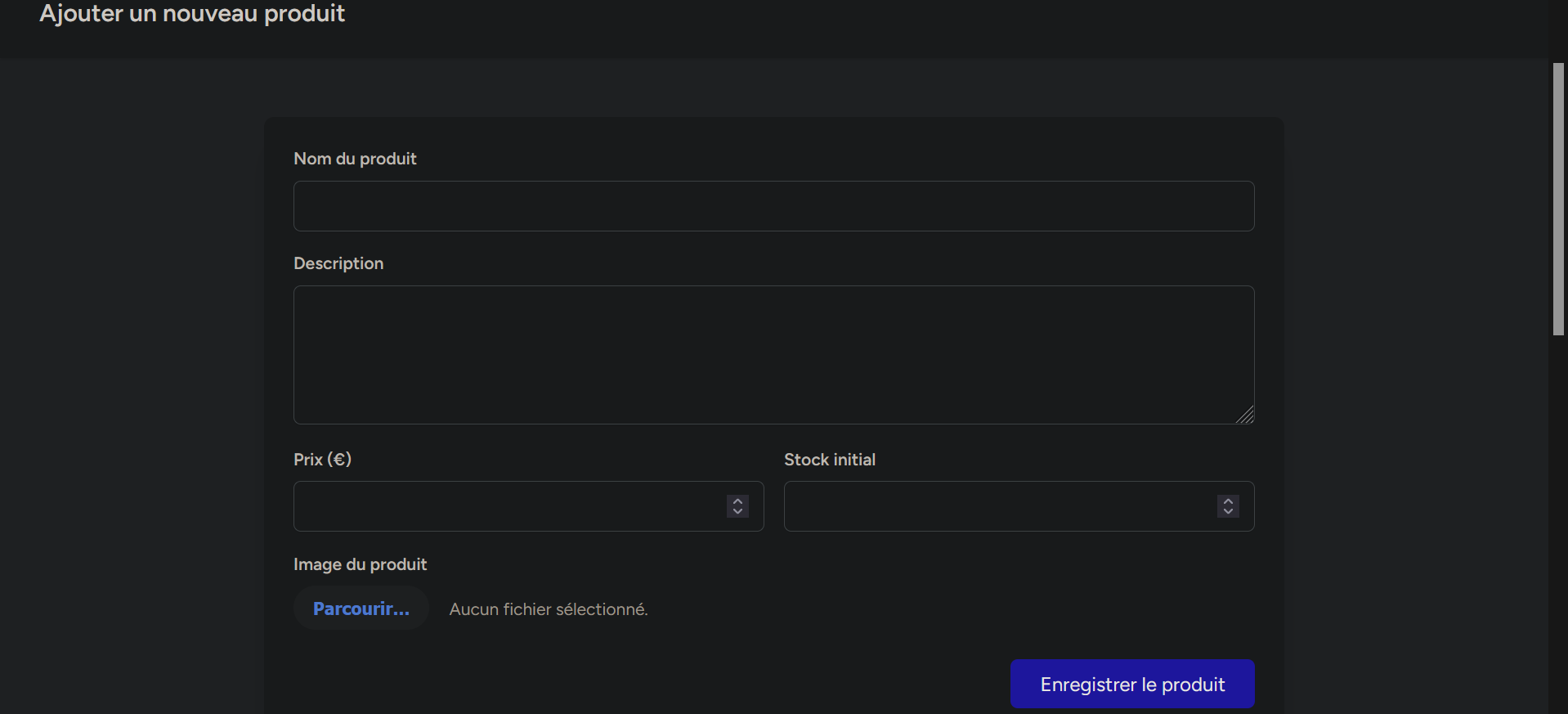The width and height of the screenshot is (1568, 714).
Task: Open file picker with Parcourir button
Action: [361, 608]
